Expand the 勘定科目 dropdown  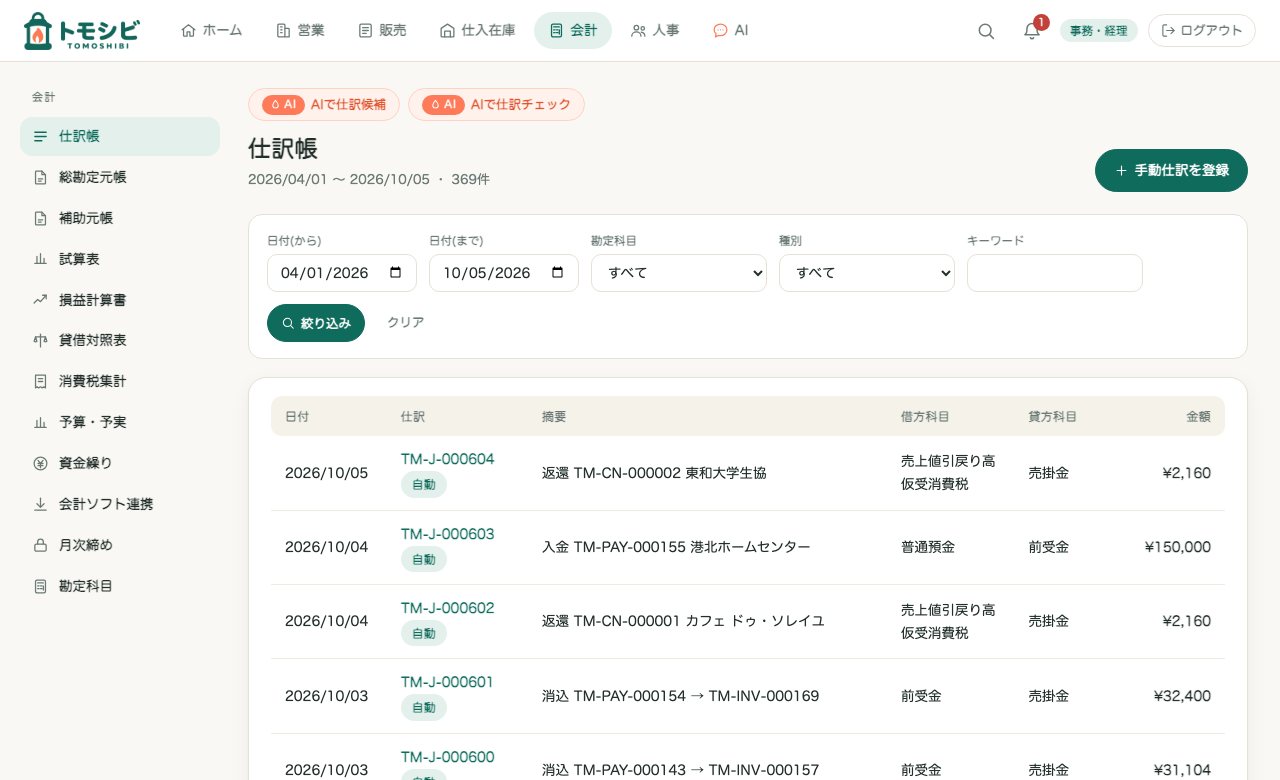679,273
